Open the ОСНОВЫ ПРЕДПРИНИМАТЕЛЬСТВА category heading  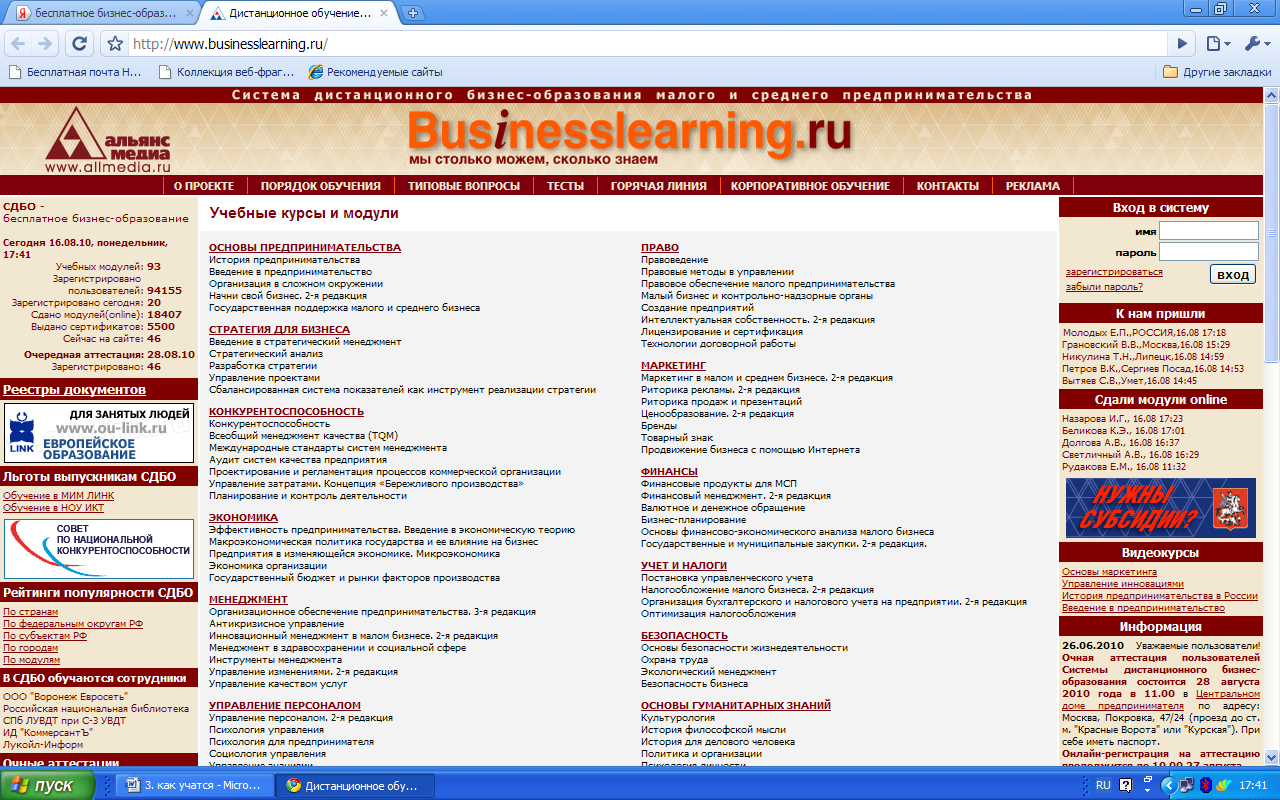(x=305, y=248)
